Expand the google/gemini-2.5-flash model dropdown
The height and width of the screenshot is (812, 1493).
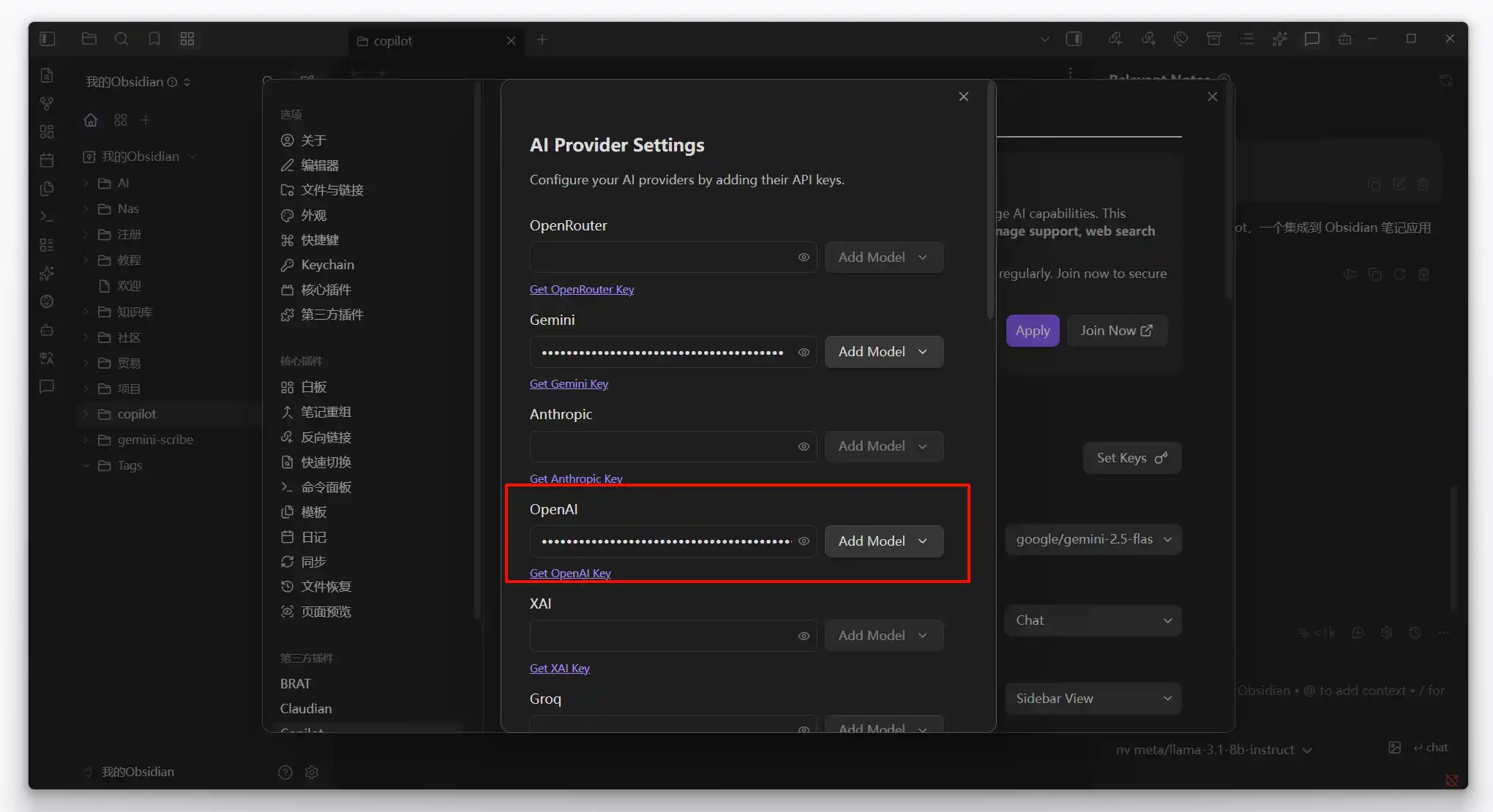1093,539
